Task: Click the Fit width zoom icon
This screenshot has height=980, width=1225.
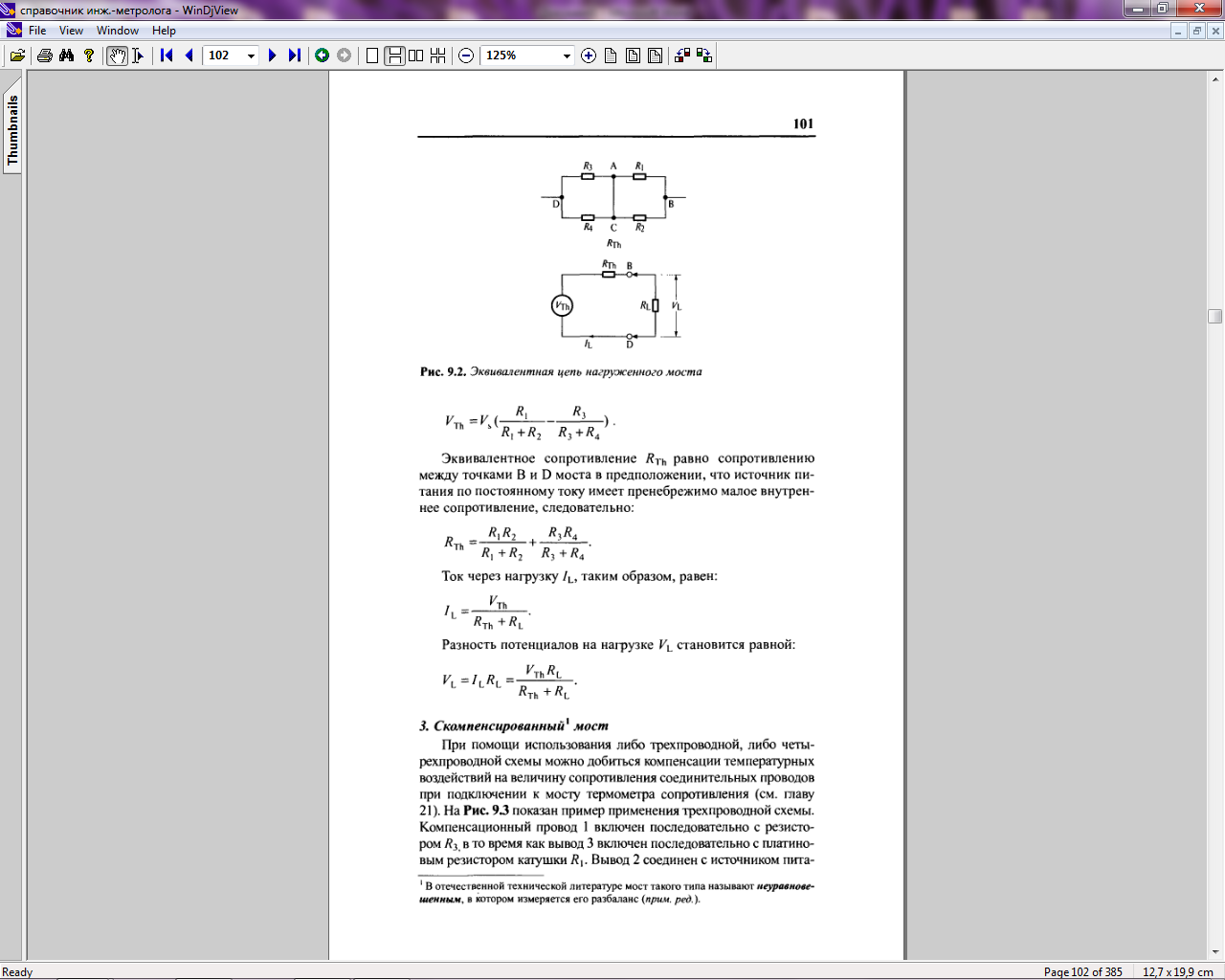Action: coord(655,56)
